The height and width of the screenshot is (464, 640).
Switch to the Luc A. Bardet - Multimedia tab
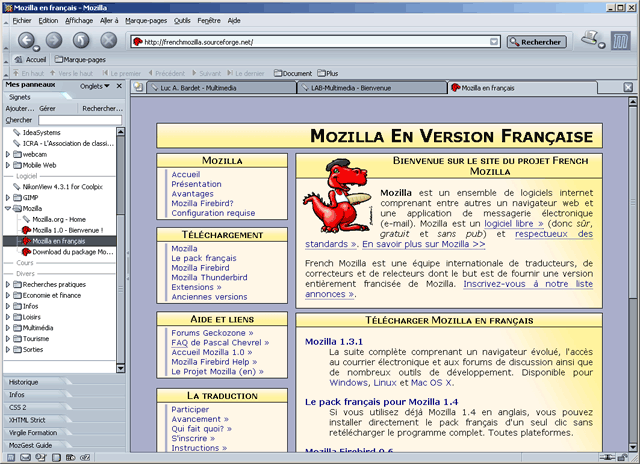[x=221, y=88]
